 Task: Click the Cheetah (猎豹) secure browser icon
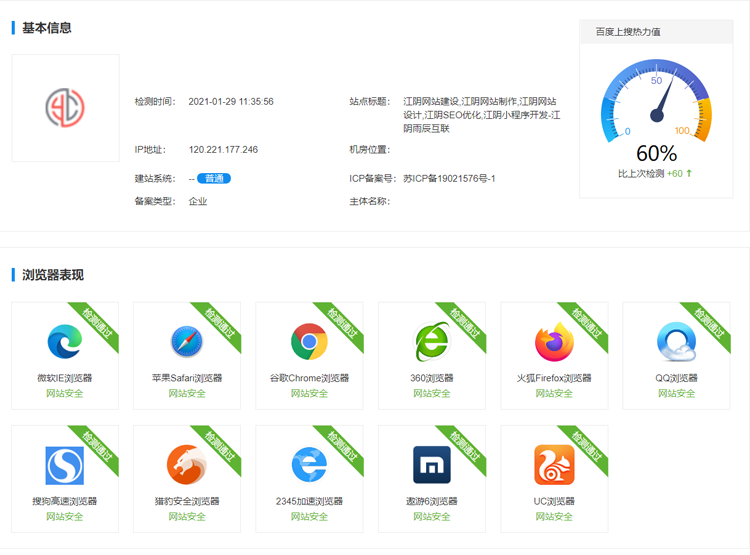(x=187, y=465)
